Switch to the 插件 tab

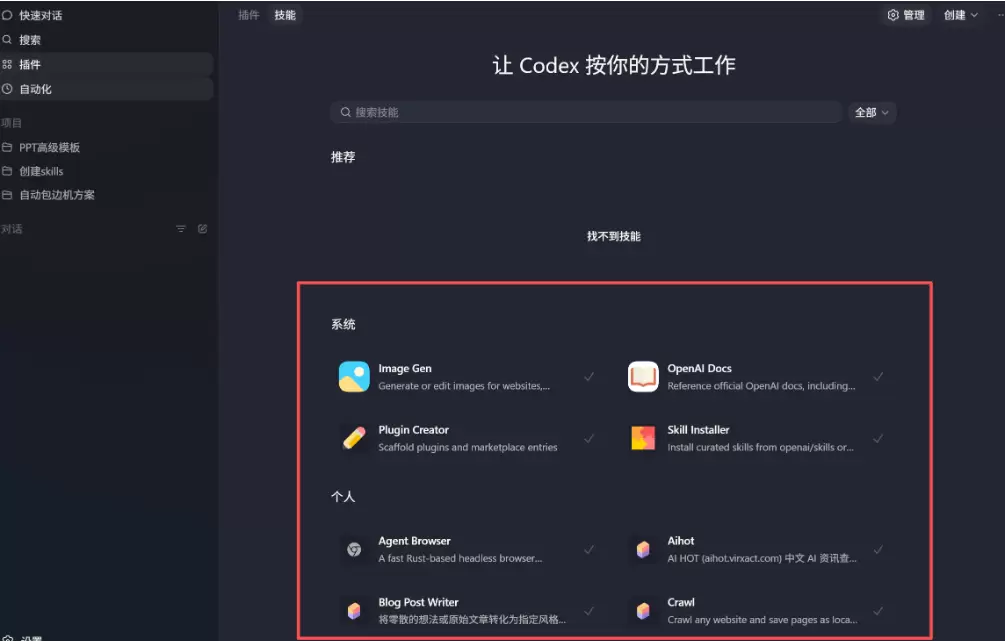coord(249,15)
